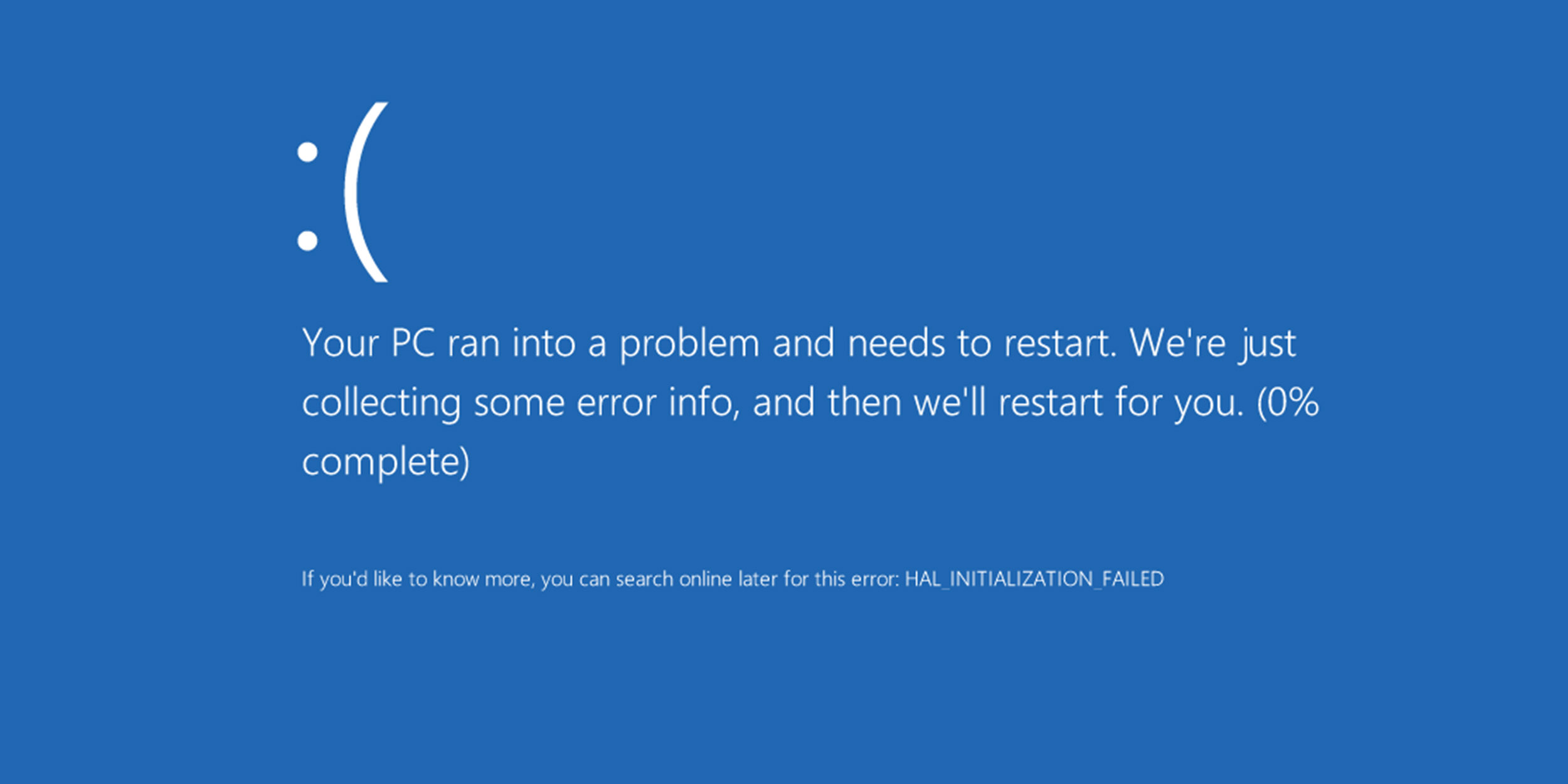Click the words "ran into" on the first line

[511, 344]
